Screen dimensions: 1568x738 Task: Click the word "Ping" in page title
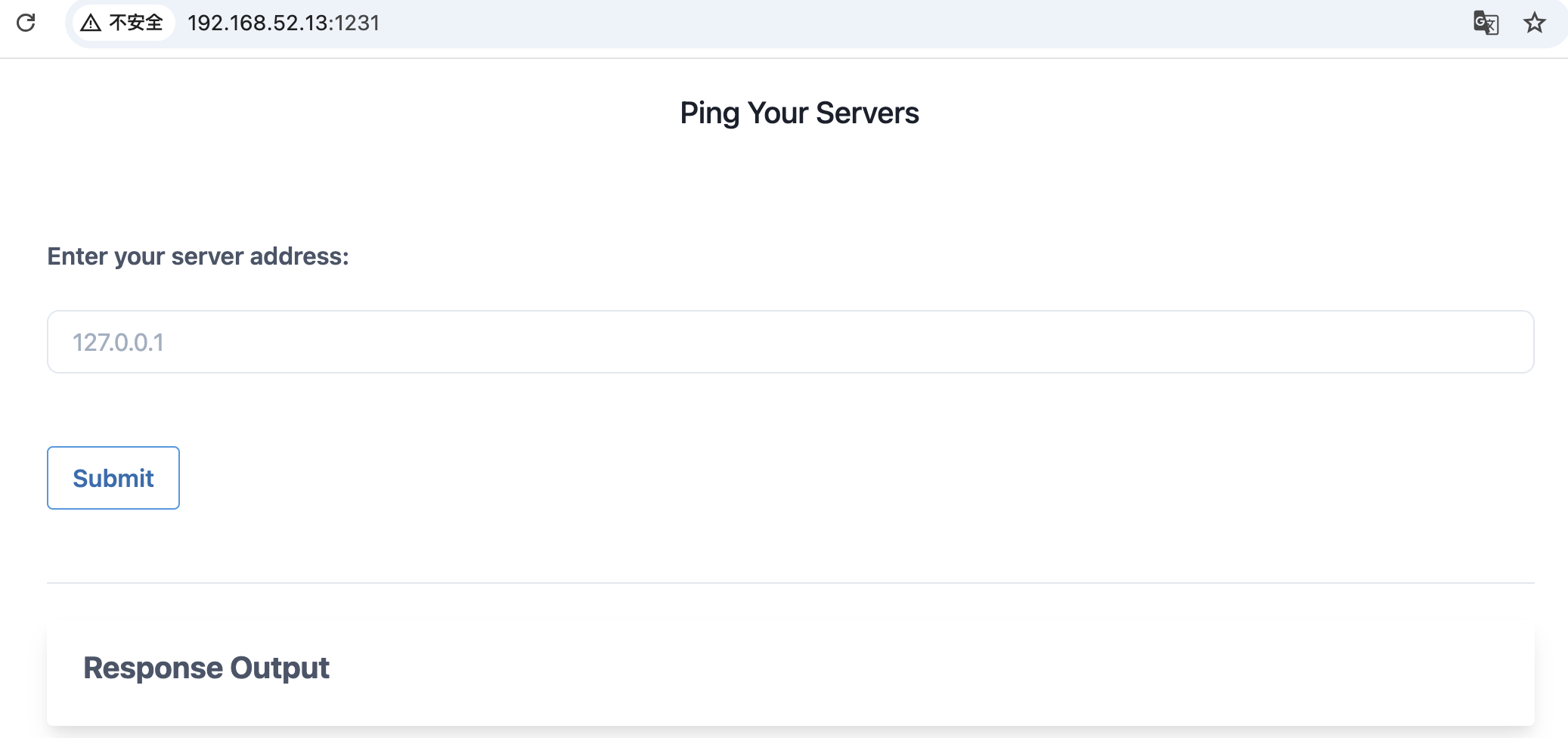709,113
